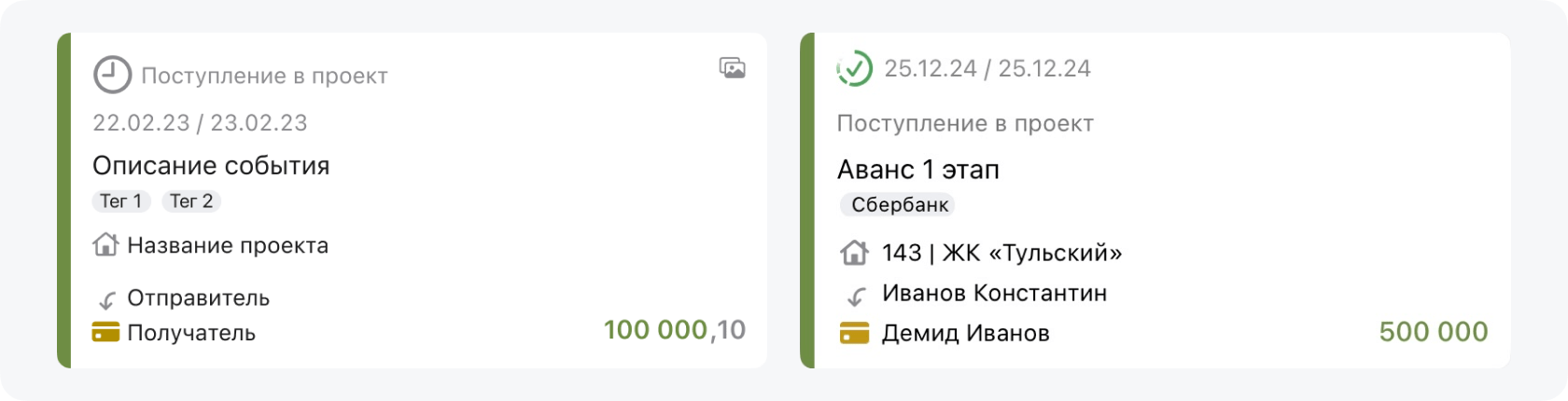Click the 100 000,10 amount
This screenshot has width=1568, height=401.
674,330
